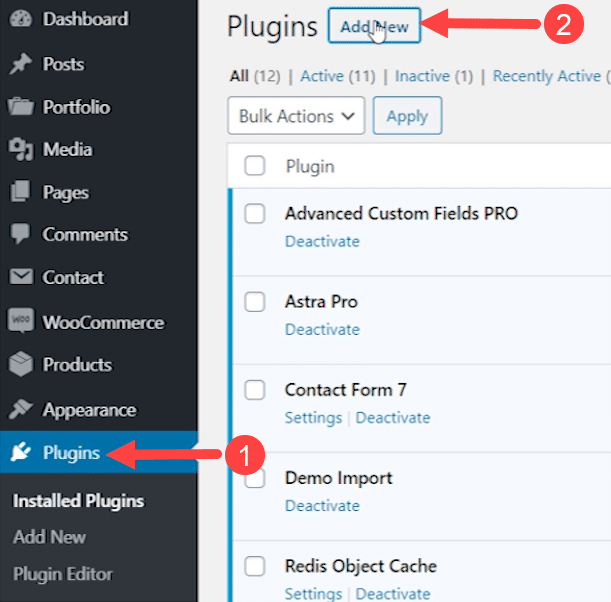Click the Appearance paintbrush icon
The width and height of the screenshot is (611, 602).
pos(20,409)
